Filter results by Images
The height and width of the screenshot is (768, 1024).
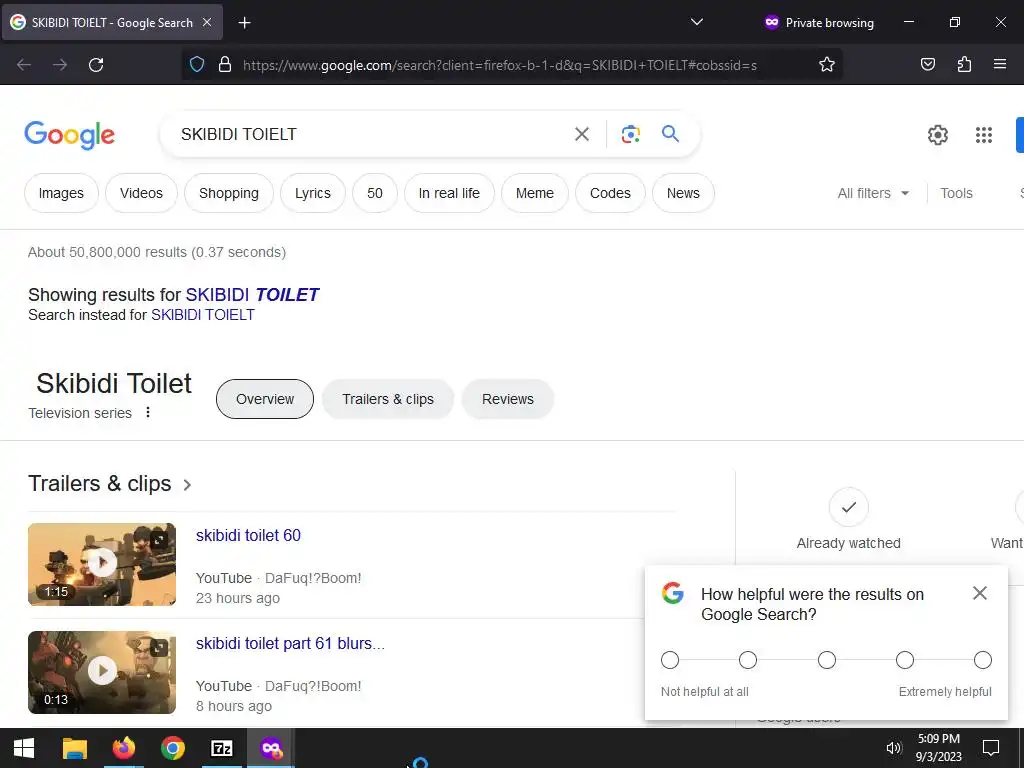tap(61, 193)
